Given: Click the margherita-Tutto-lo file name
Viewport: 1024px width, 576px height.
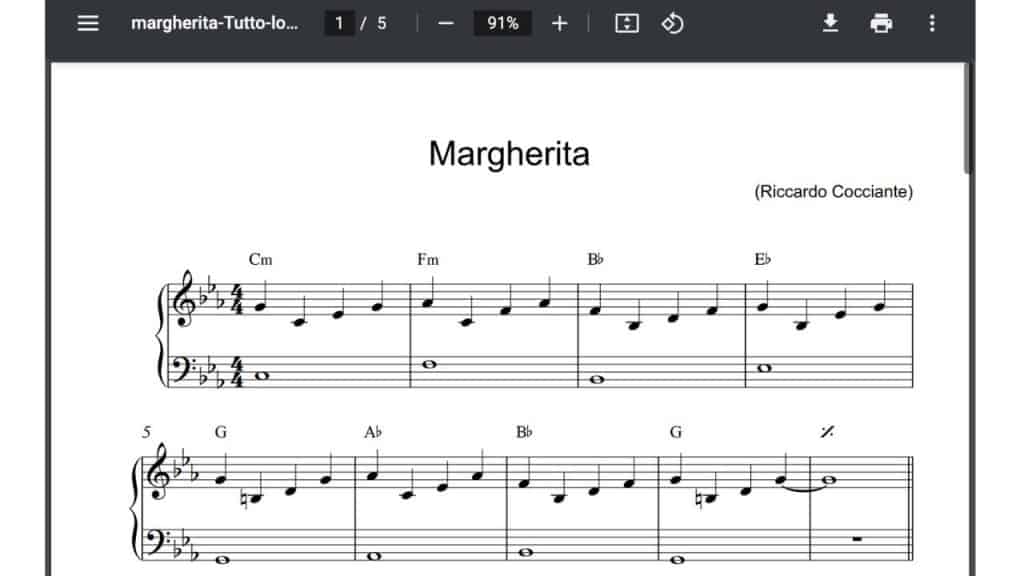Looking at the screenshot, I should (214, 23).
